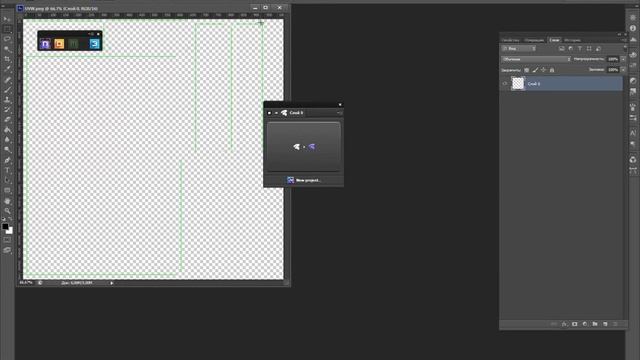This screenshot has height=360, width=640.
Task: Toggle visibility eye of the layer
Action: coord(505,84)
